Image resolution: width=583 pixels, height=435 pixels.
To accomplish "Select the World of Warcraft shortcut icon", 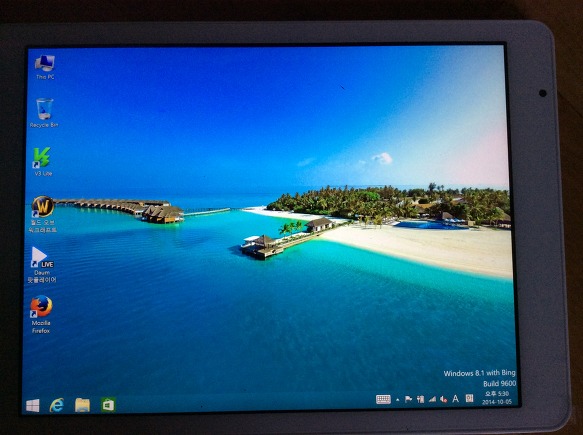I will coord(43,215).
